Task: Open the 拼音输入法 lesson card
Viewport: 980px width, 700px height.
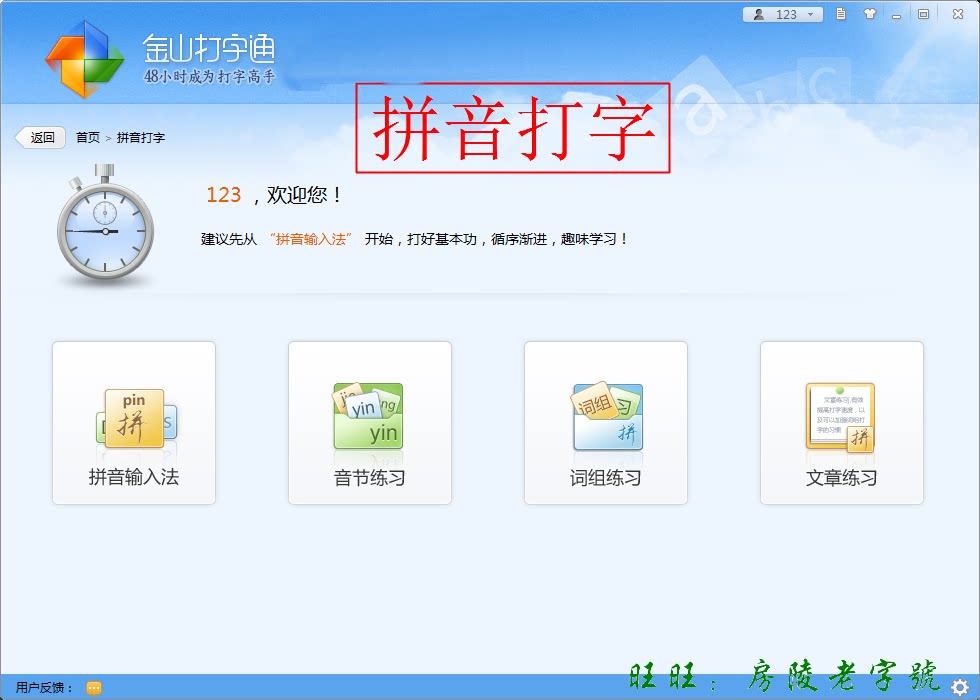Action: pyautogui.click(x=134, y=422)
